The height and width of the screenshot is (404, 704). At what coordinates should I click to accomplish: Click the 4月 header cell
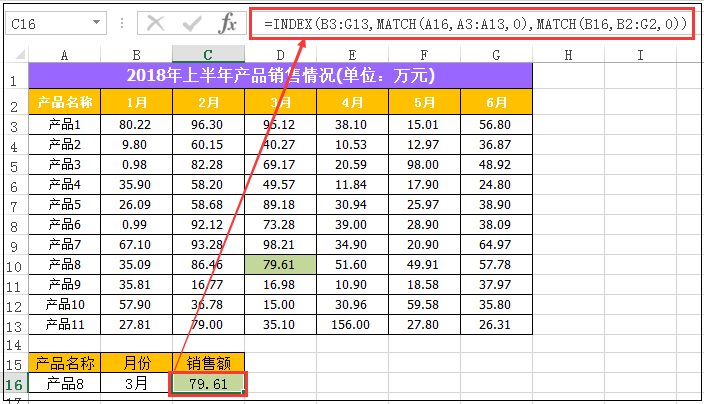coord(352,102)
